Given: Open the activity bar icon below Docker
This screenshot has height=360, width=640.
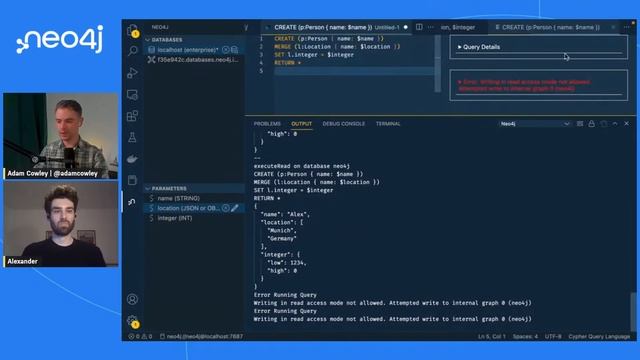Looking at the screenshot, I should [x=132, y=180].
